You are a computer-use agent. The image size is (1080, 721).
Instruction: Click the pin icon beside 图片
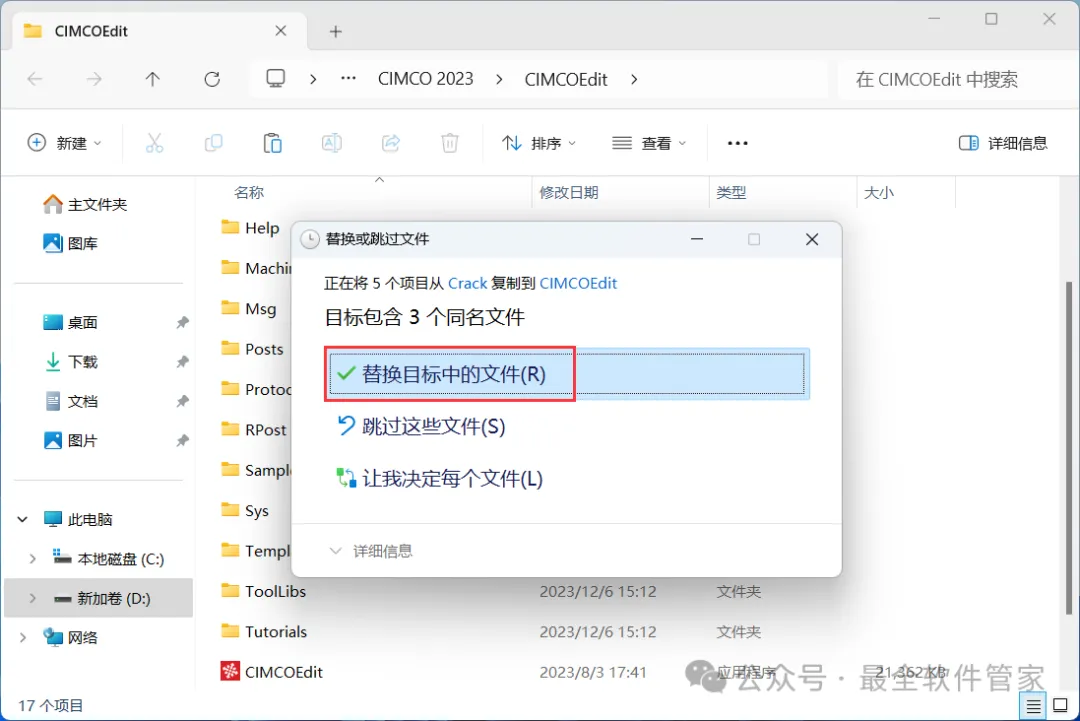tap(183, 441)
